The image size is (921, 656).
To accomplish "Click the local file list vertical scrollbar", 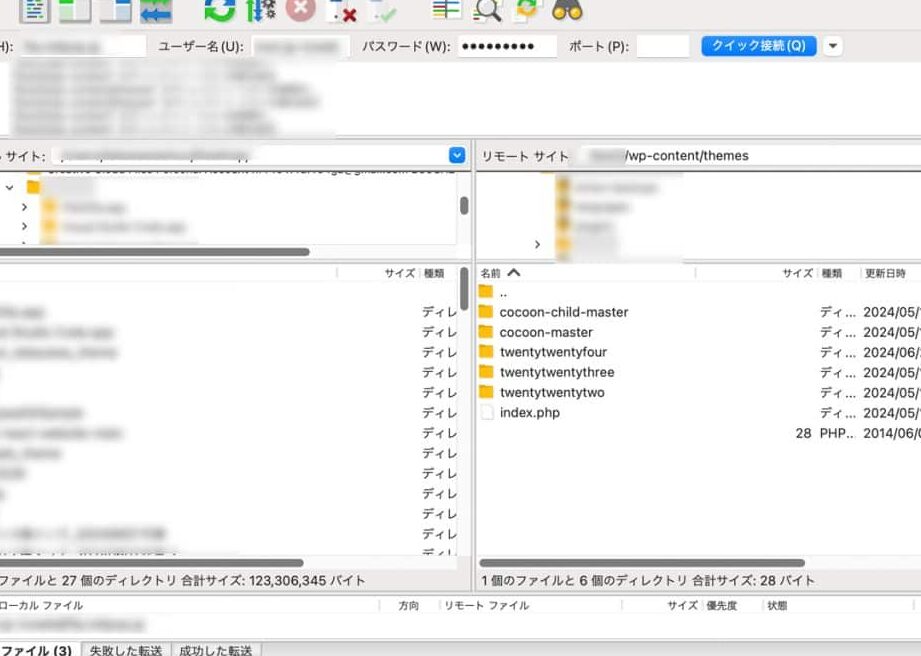I will tap(464, 289).
